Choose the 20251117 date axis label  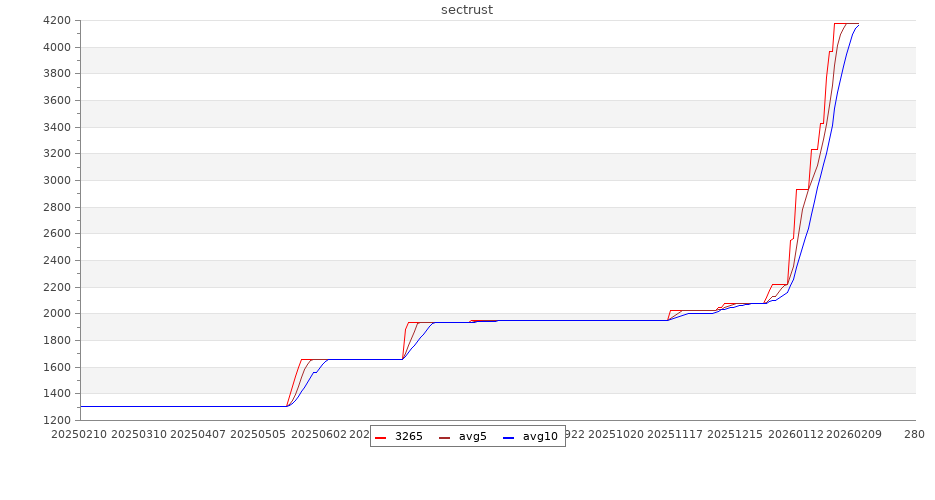click(676, 434)
